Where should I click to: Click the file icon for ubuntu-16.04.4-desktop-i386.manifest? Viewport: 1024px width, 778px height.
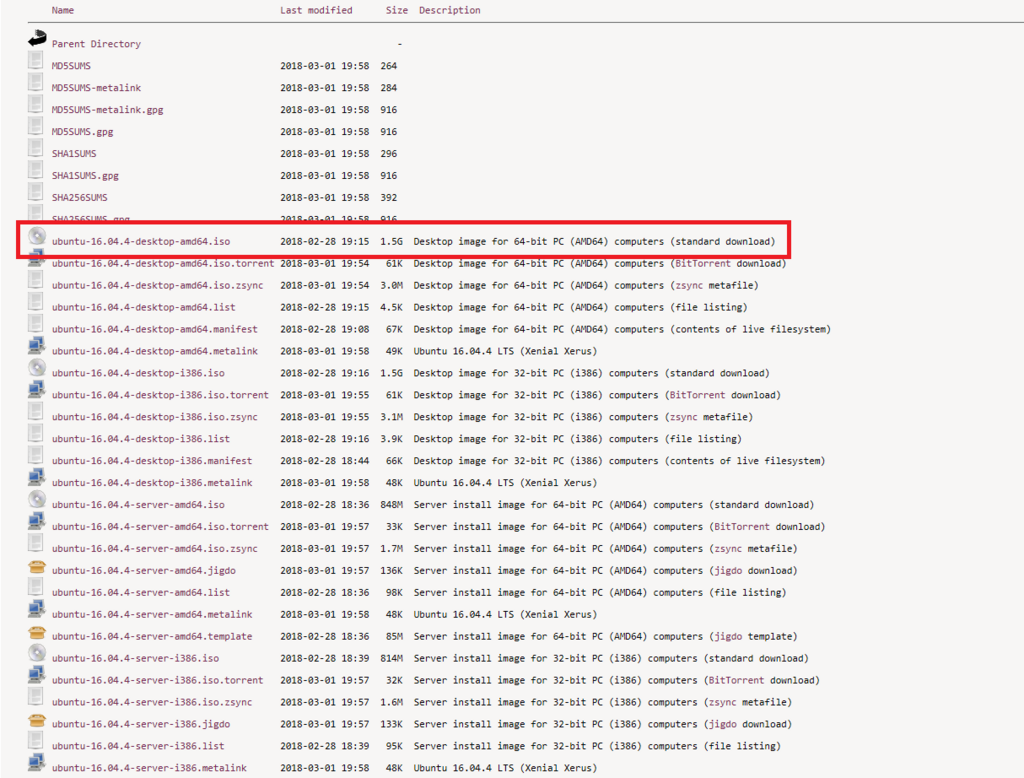point(36,455)
